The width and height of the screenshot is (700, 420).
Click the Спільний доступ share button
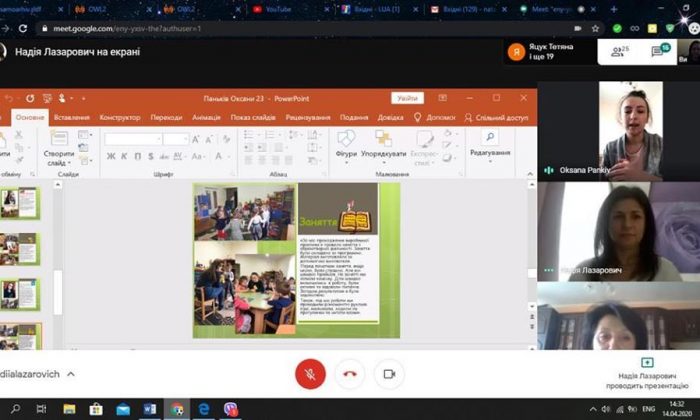[497, 117]
